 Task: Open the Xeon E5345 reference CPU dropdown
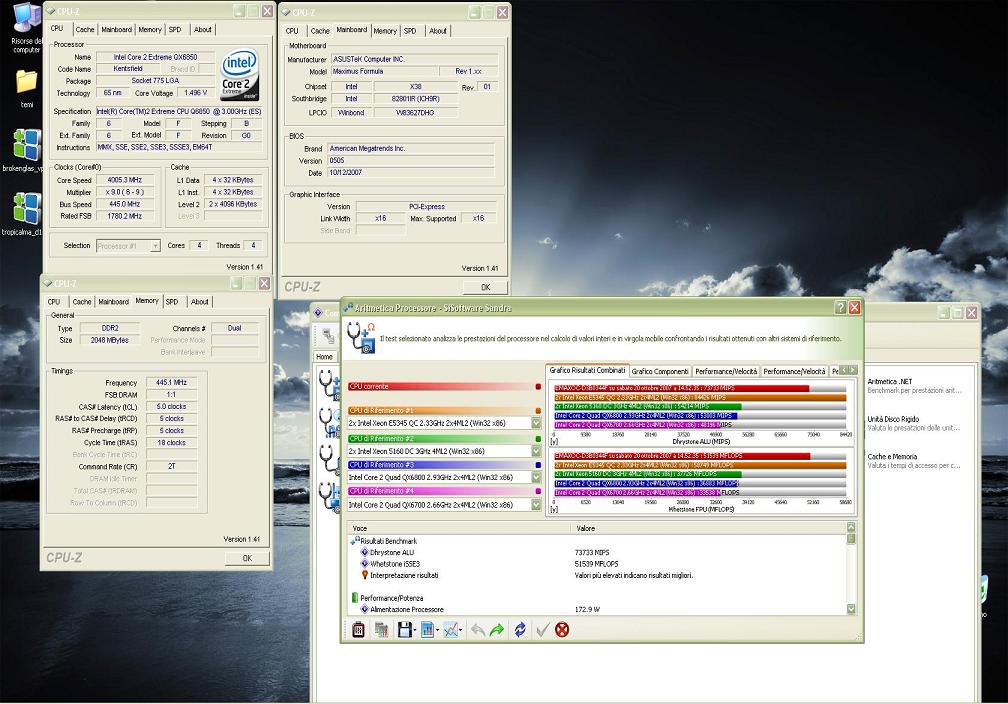(x=536, y=424)
